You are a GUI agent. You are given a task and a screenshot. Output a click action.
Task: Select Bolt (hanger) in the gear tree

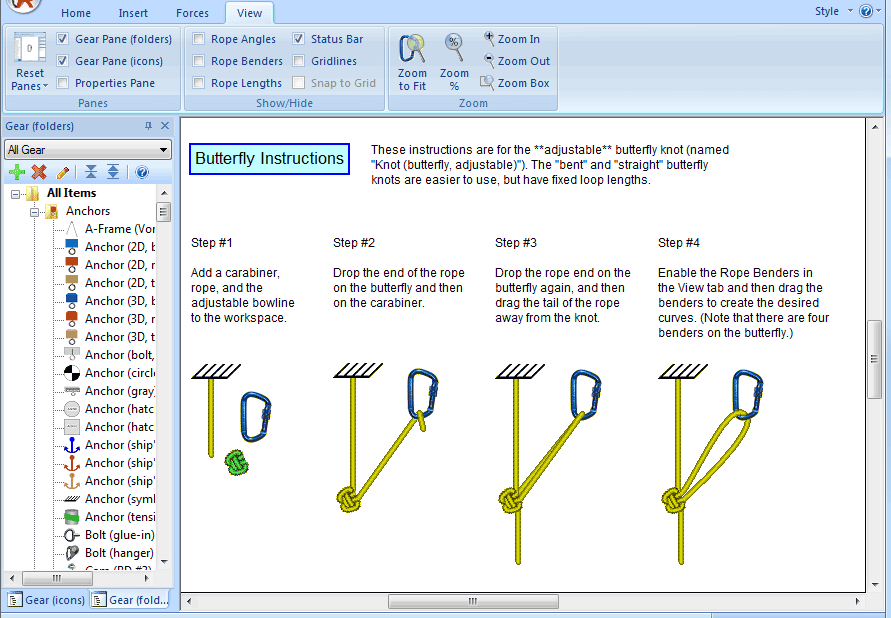coord(118,553)
